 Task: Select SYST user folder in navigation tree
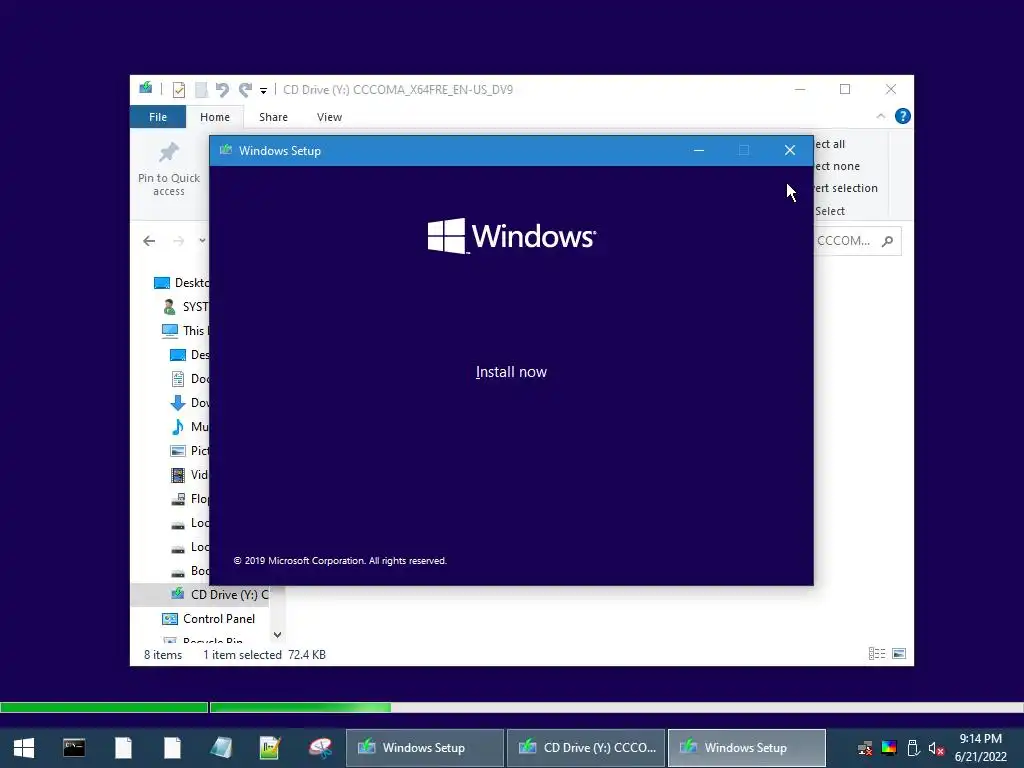coord(186,306)
